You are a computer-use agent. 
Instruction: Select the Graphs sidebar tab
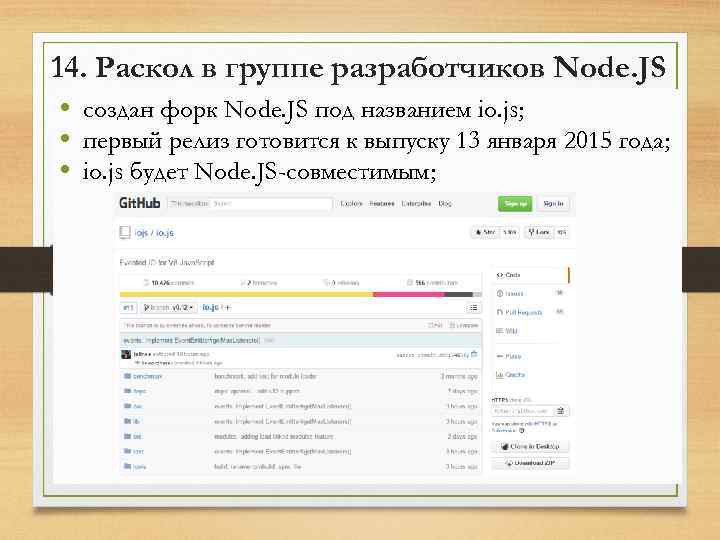(x=511, y=375)
